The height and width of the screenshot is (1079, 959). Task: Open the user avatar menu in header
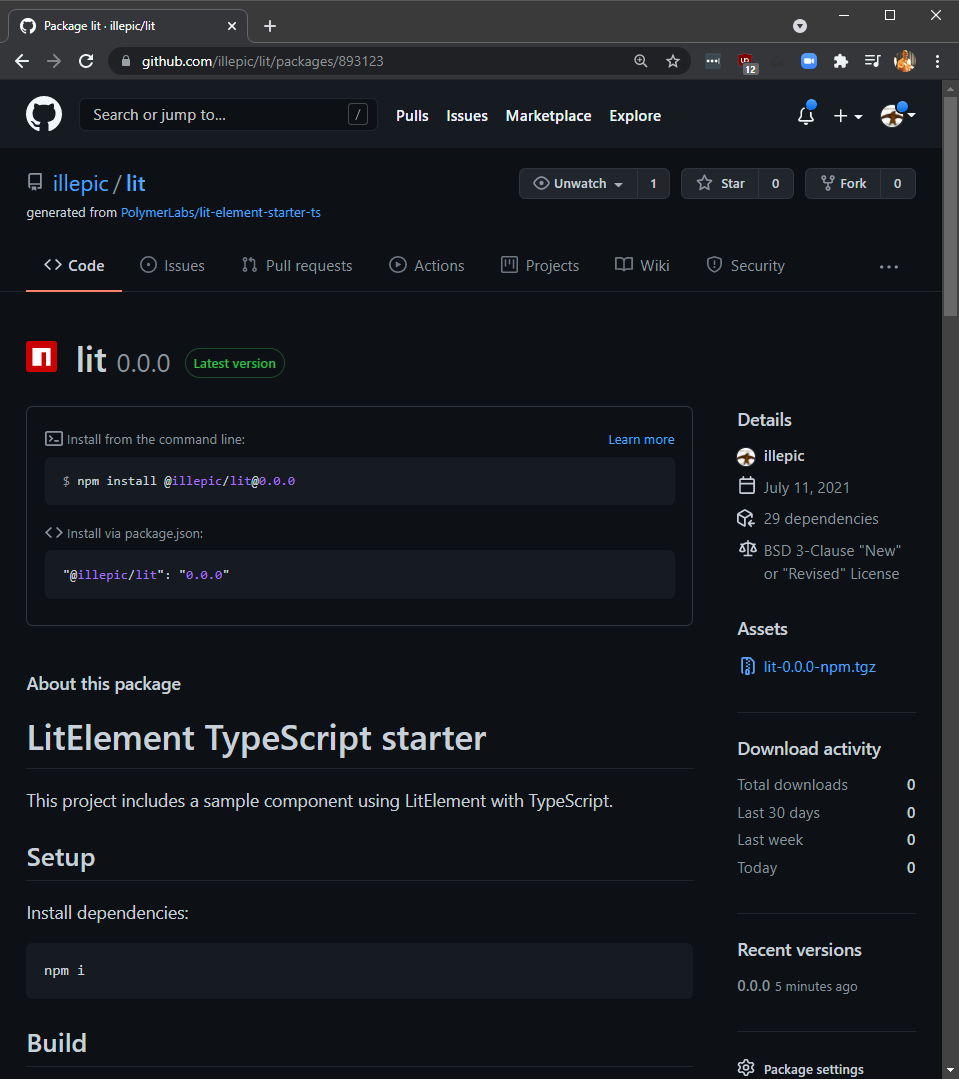(x=897, y=115)
